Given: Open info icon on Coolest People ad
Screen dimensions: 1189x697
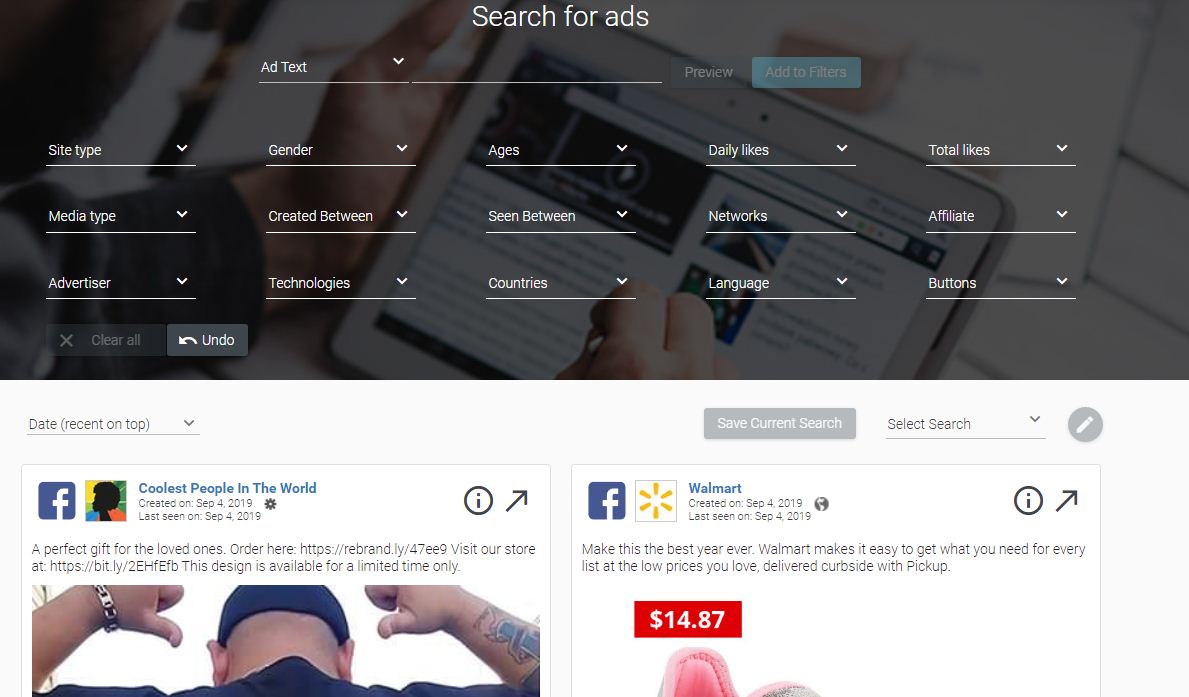Looking at the screenshot, I should click(478, 501).
